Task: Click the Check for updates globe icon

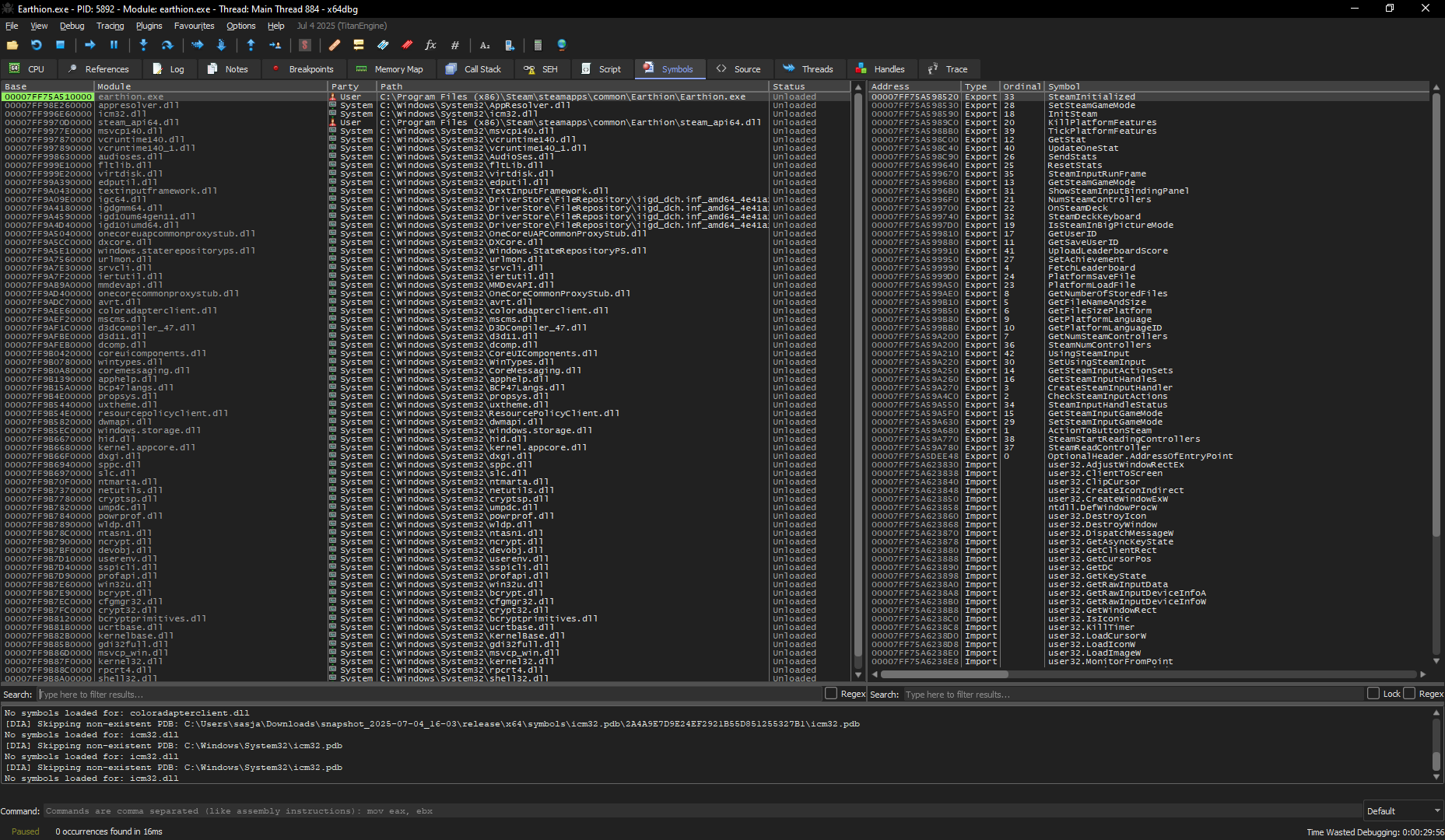Action: point(562,45)
